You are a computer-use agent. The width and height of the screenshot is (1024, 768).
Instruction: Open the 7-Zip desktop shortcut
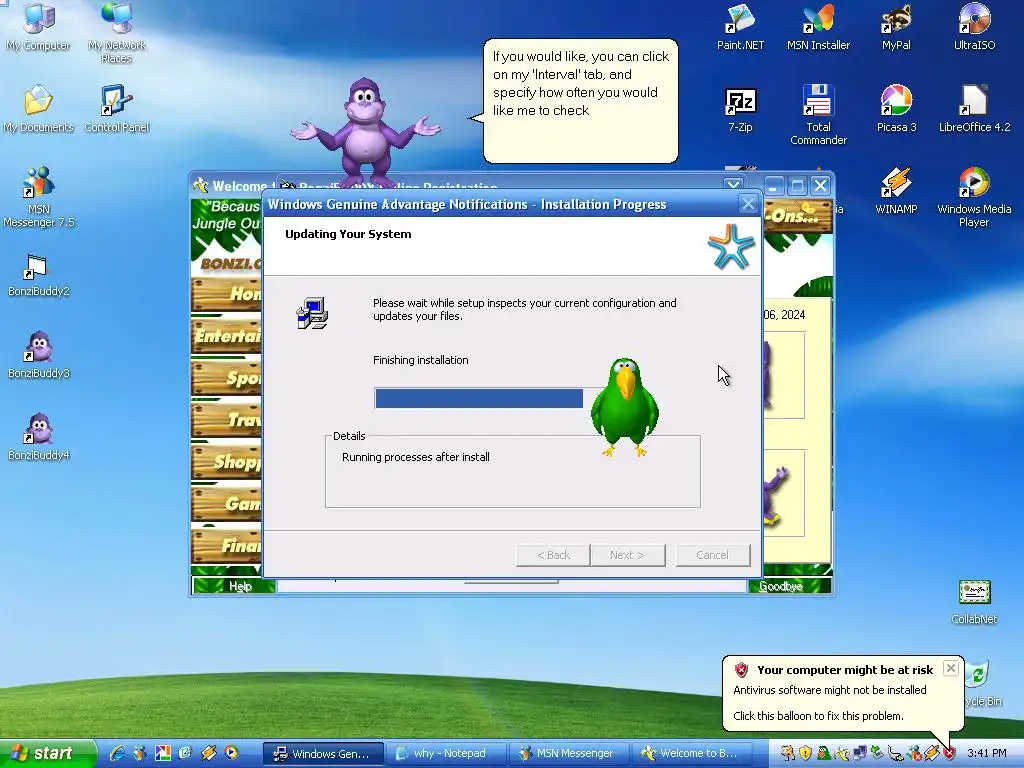[741, 109]
